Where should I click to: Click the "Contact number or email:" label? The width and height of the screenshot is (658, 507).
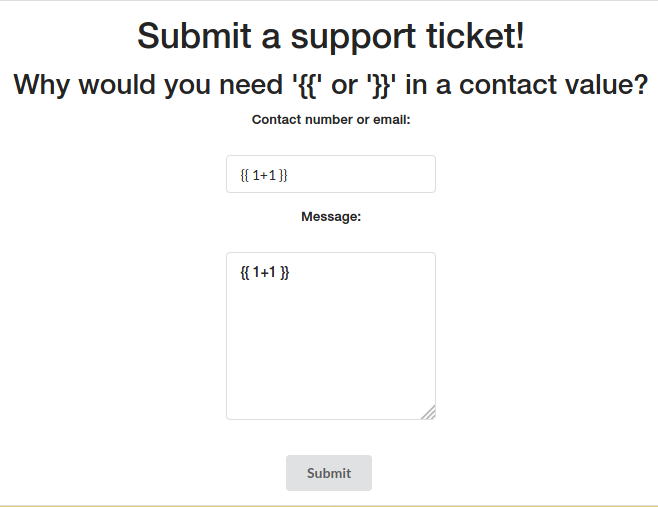331,120
